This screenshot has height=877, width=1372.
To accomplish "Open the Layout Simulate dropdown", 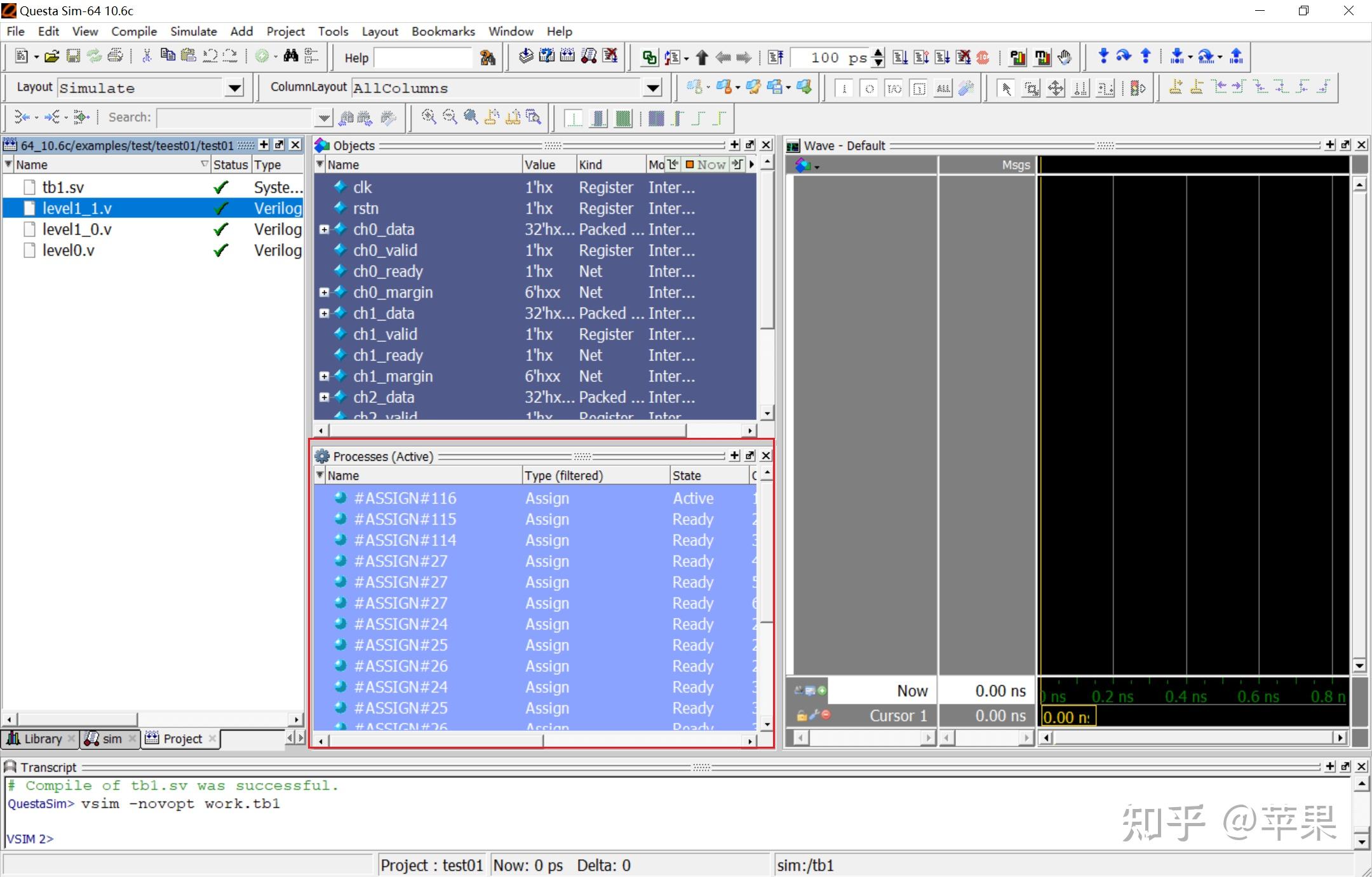I will click(234, 88).
